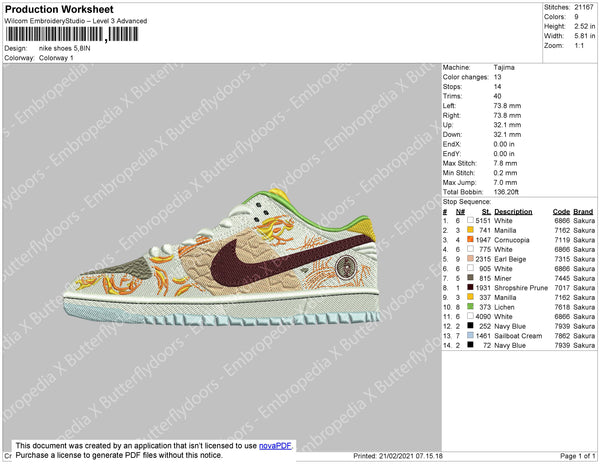600x464 pixels.
Task: Click thread code 7017
Action: (x=562, y=288)
